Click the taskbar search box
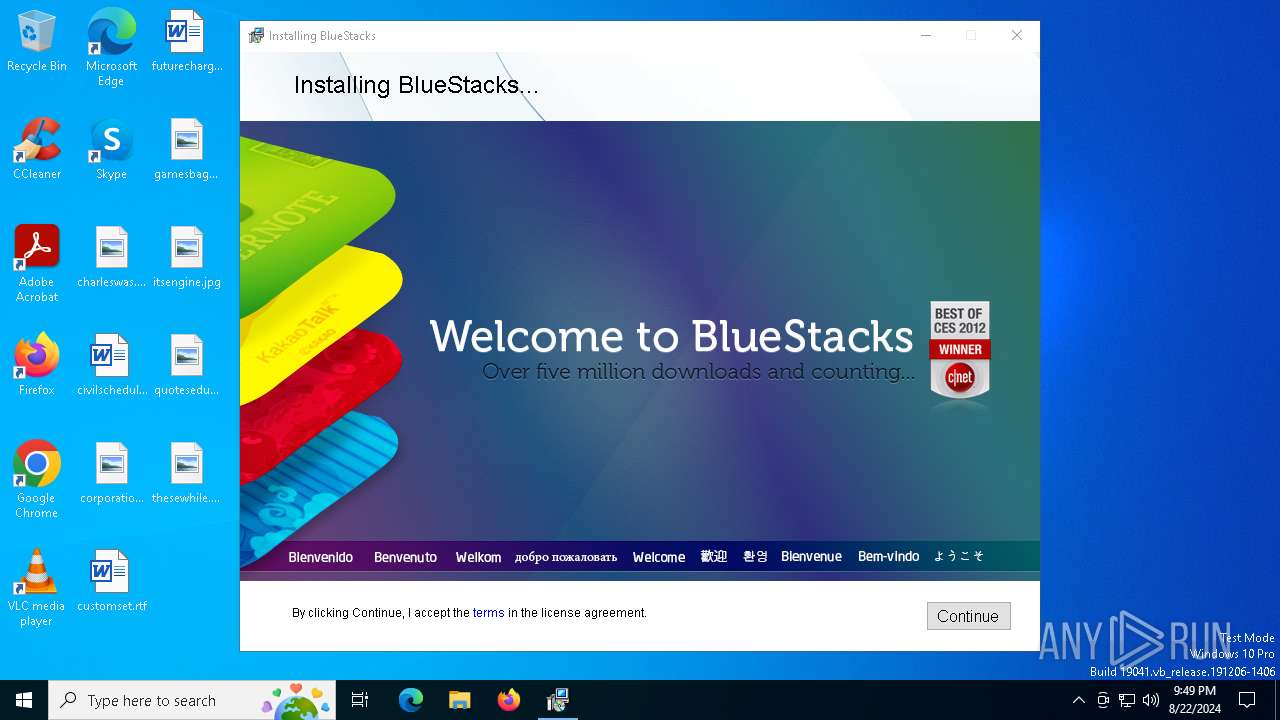This screenshot has width=1280, height=720. tap(192, 700)
